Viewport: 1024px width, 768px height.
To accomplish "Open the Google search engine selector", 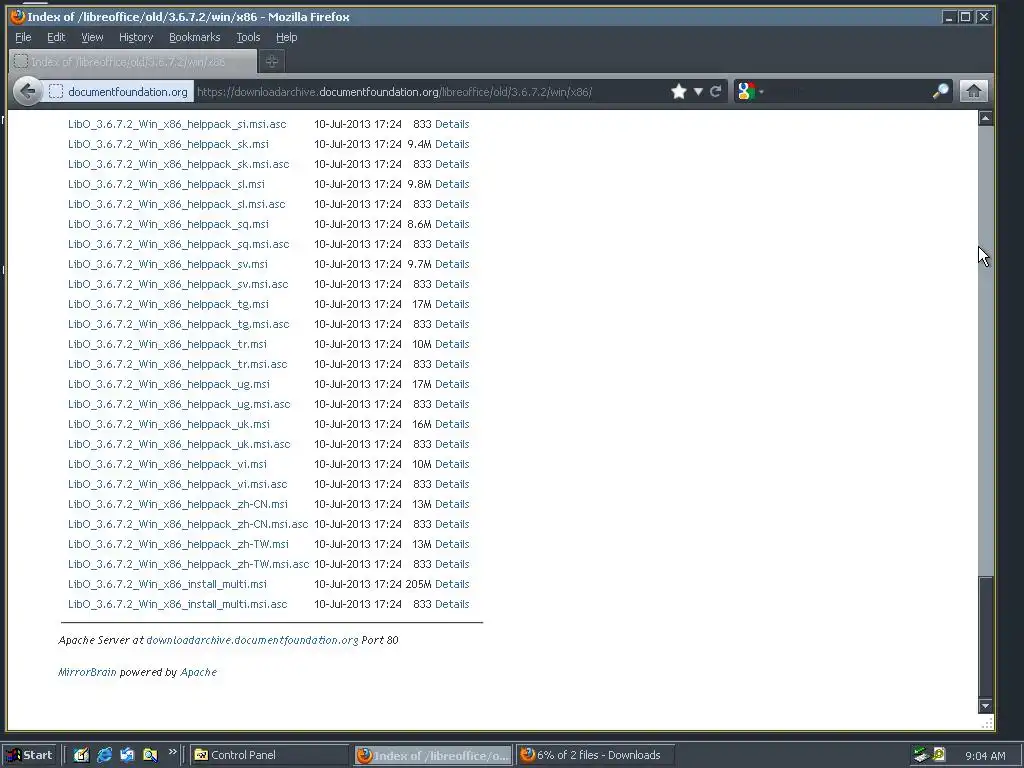I will pos(750,91).
